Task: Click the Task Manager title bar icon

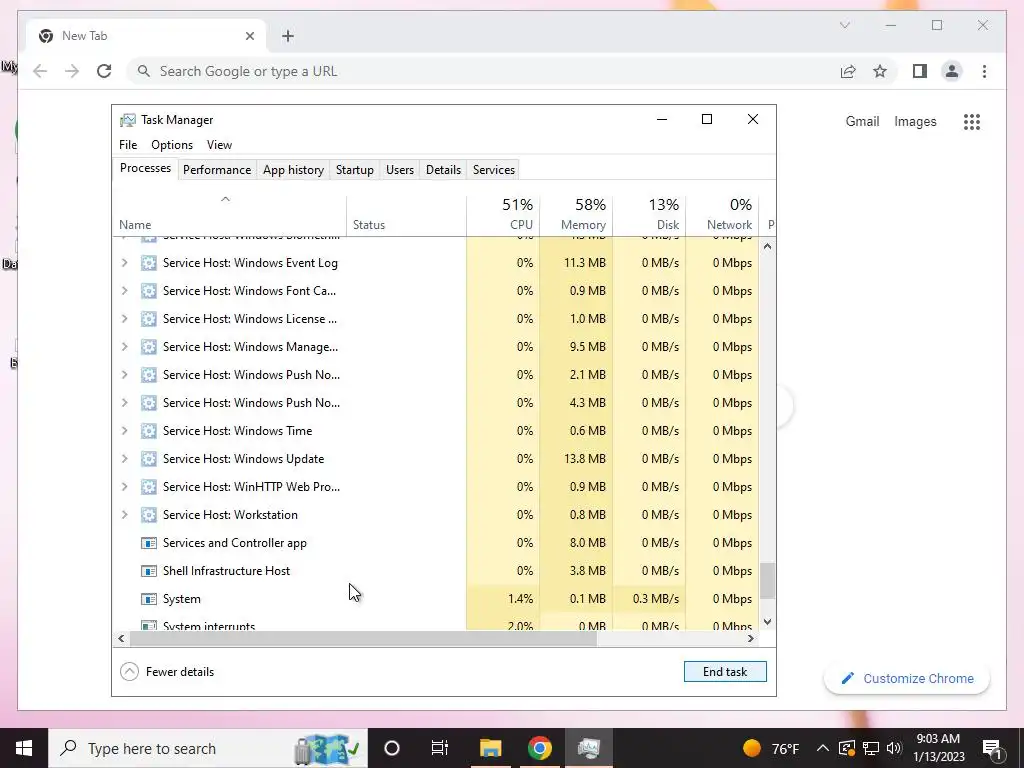Action: [128, 120]
